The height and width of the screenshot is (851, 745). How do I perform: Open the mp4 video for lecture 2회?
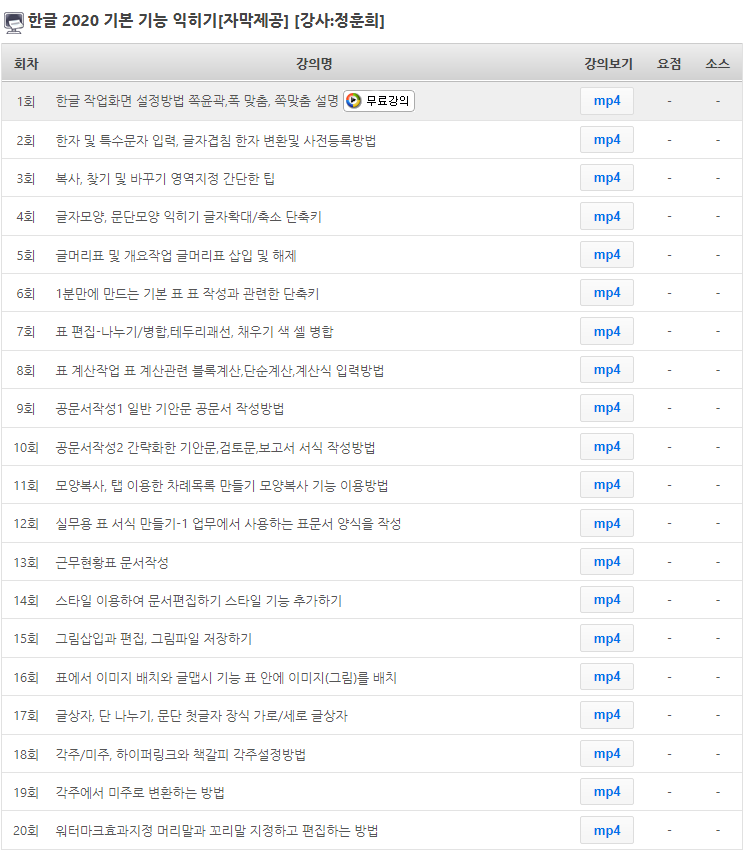coord(607,140)
